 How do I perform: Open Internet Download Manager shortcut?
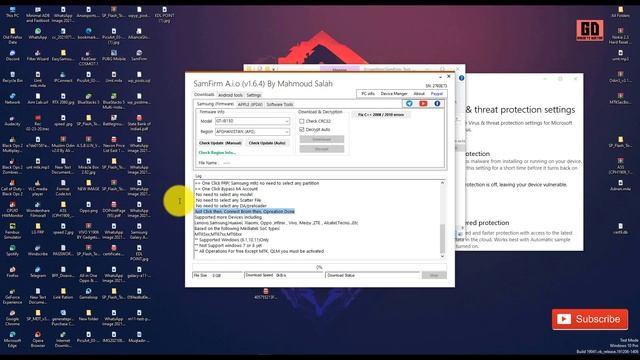point(63,339)
